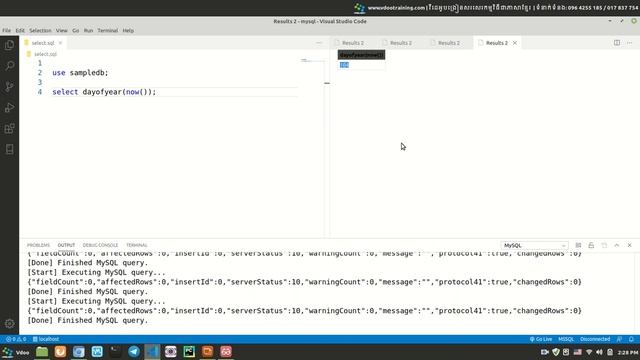The width and height of the screenshot is (640, 360).
Task: Open the output log file
Action: coord(604,245)
